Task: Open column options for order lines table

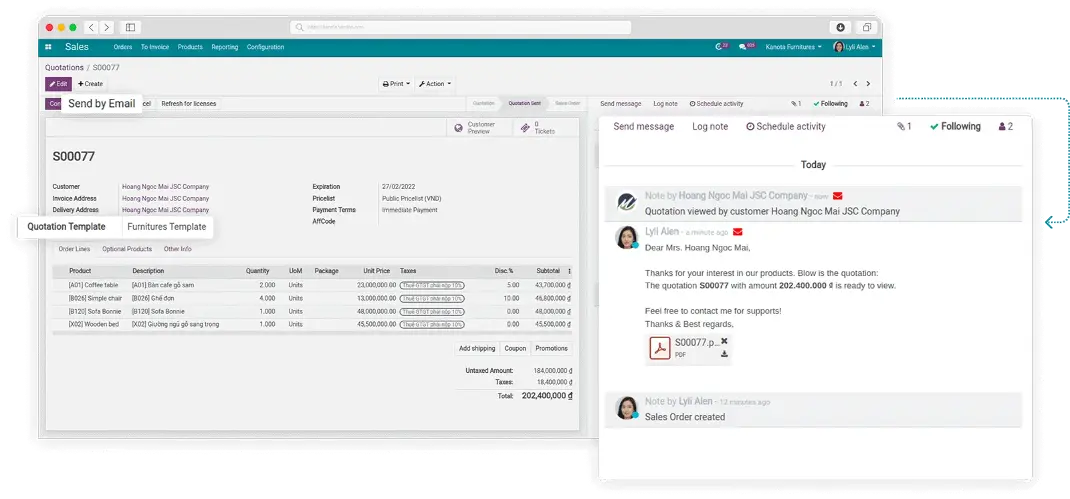Action: (x=570, y=271)
